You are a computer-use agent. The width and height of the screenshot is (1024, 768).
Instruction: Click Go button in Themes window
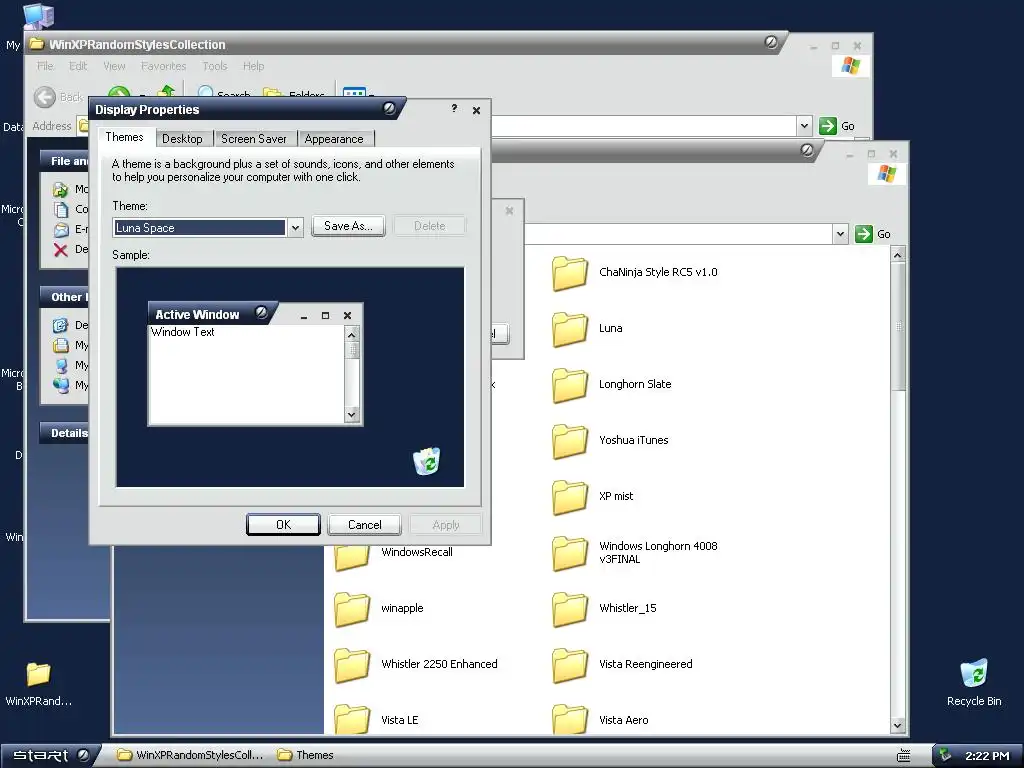[x=872, y=234]
